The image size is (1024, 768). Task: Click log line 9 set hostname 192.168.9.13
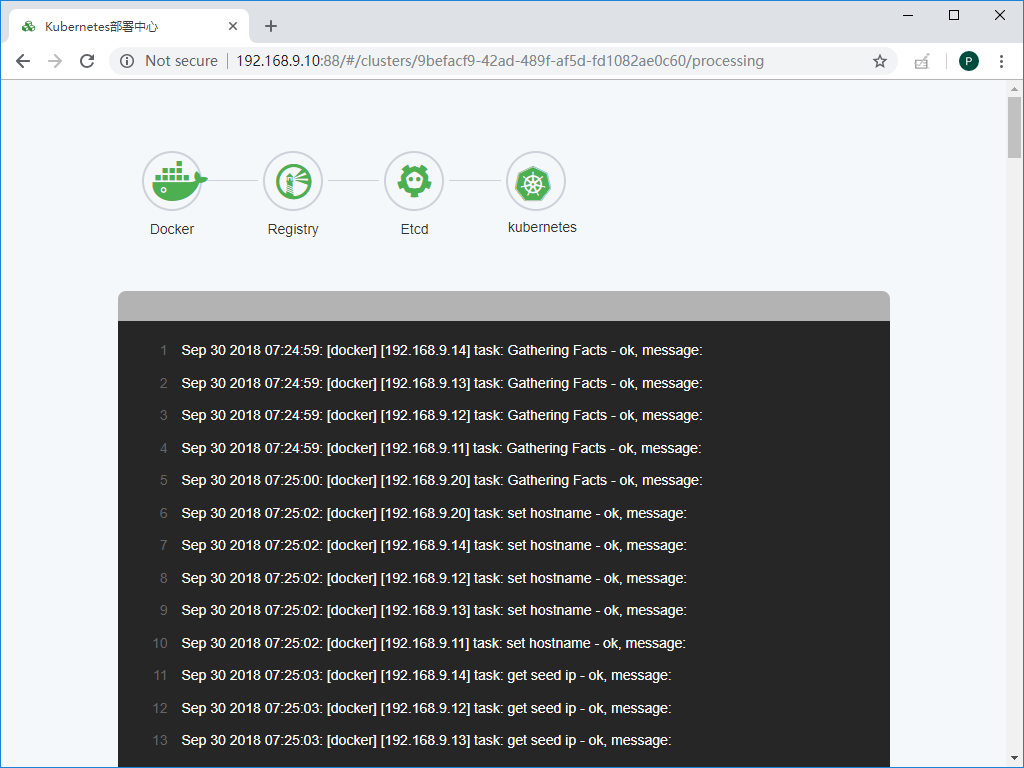[x=434, y=611]
